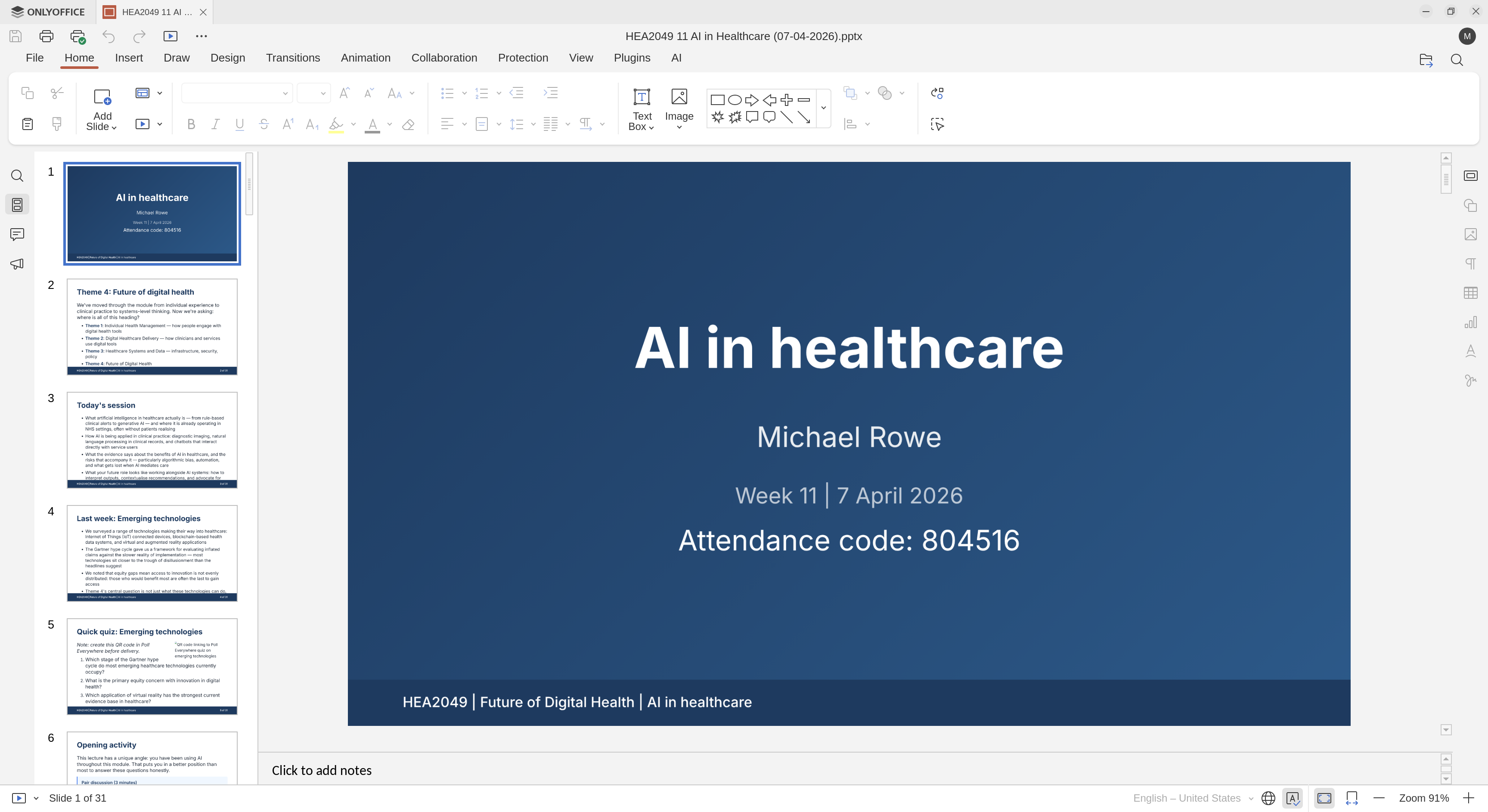1488x812 pixels.
Task: Click the Copy Style paintbrush icon
Action: (56, 124)
